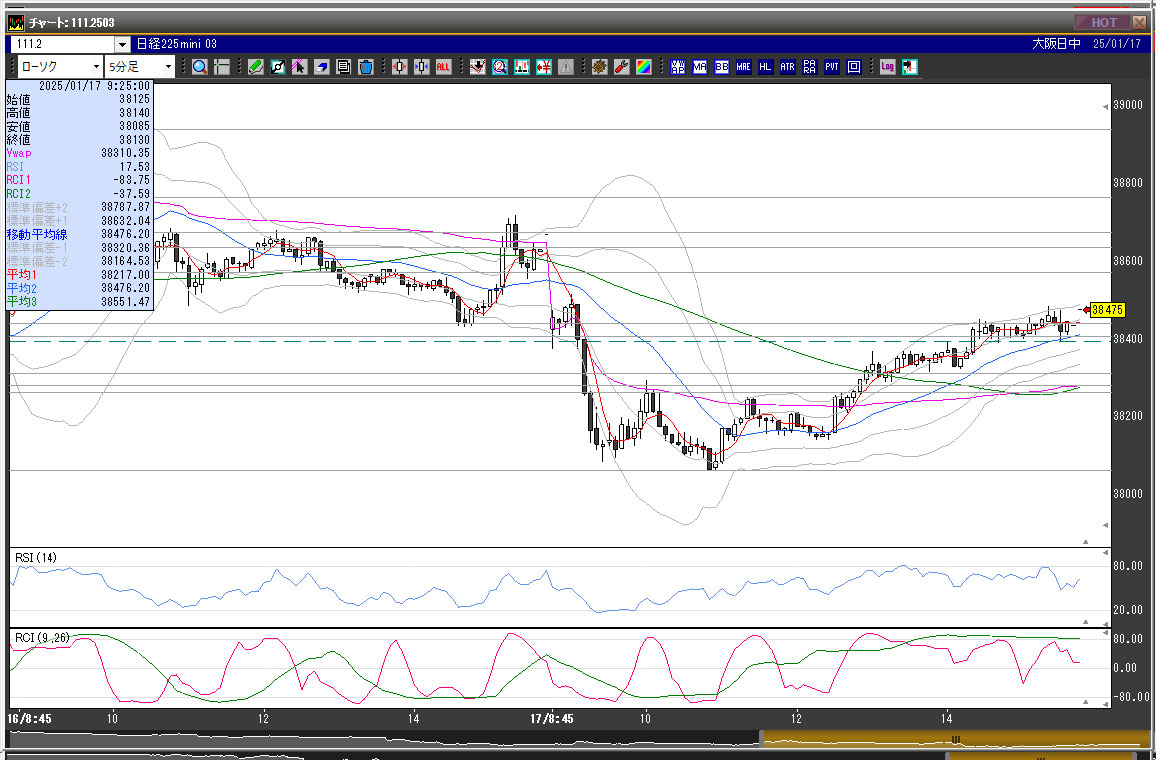Click the 平均2 legend row
1156x760 pixels.
pyautogui.click(x=78, y=288)
